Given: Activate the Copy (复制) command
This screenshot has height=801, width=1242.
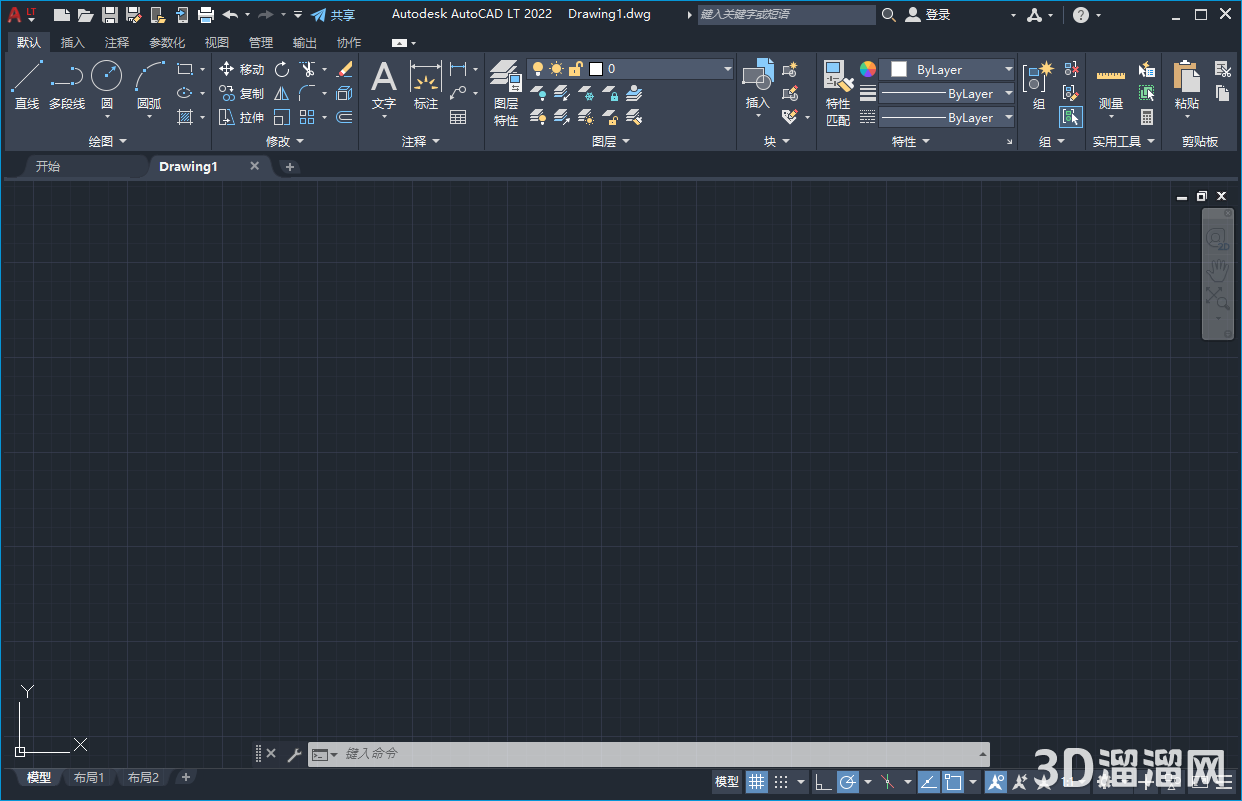Looking at the screenshot, I should pos(242,93).
